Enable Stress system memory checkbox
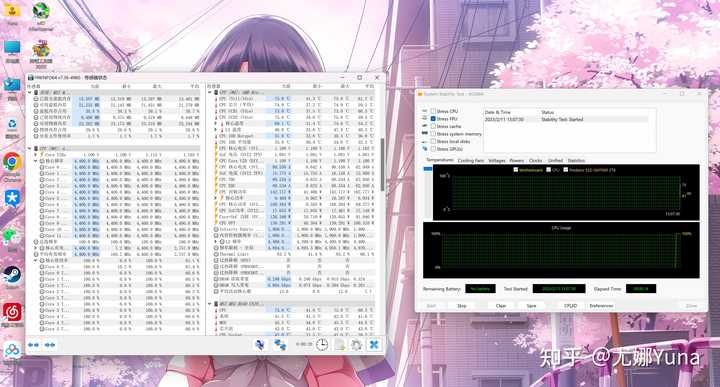The height and width of the screenshot is (387, 720). tap(433, 134)
